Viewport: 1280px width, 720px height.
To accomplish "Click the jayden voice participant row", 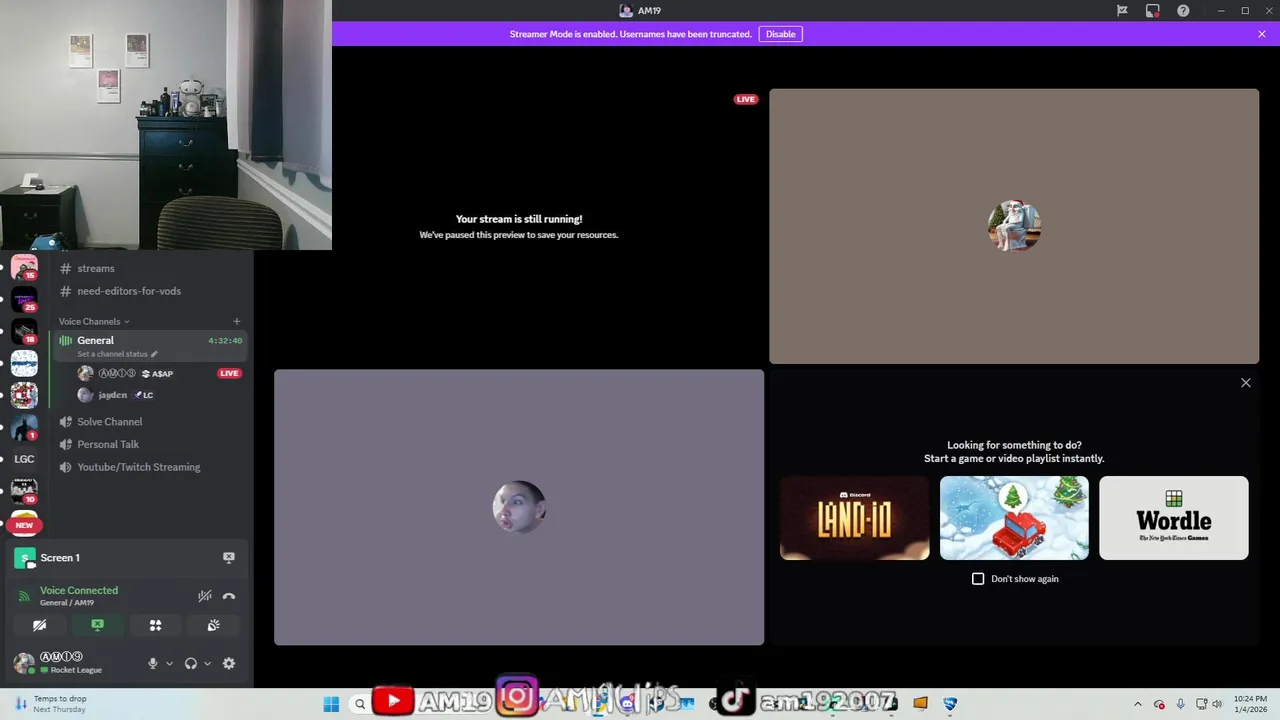I will point(160,395).
